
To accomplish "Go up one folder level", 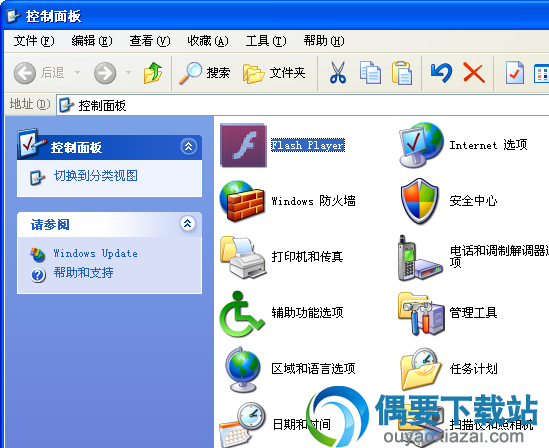I will coord(153,73).
